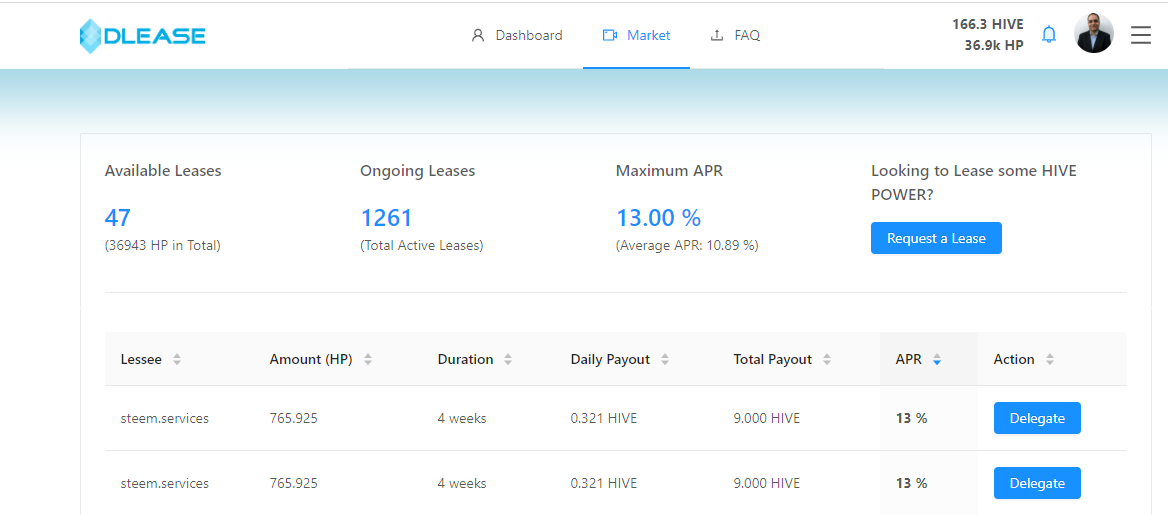The height and width of the screenshot is (515, 1168).
Task: Open the FAQ tab
Action: pyautogui.click(x=736, y=35)
